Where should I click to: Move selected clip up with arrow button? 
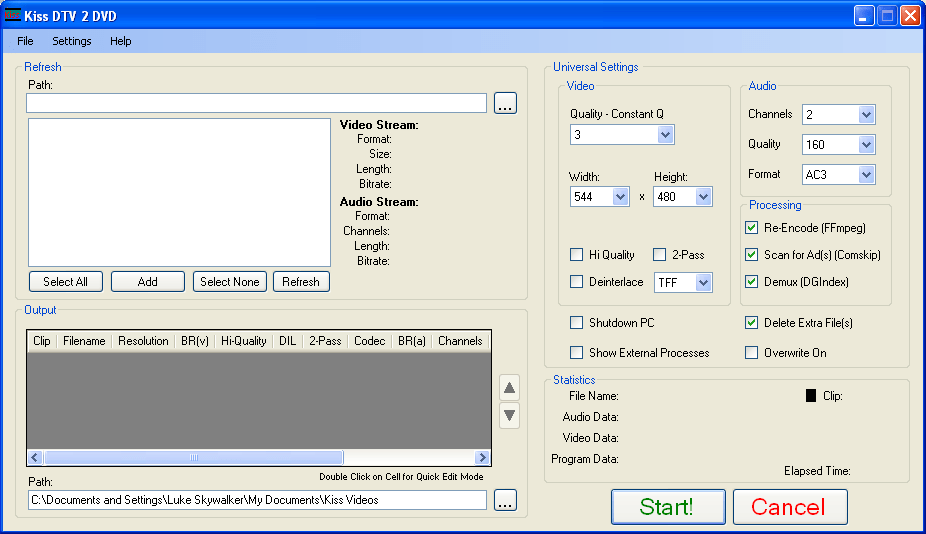[x=509, y=388]
